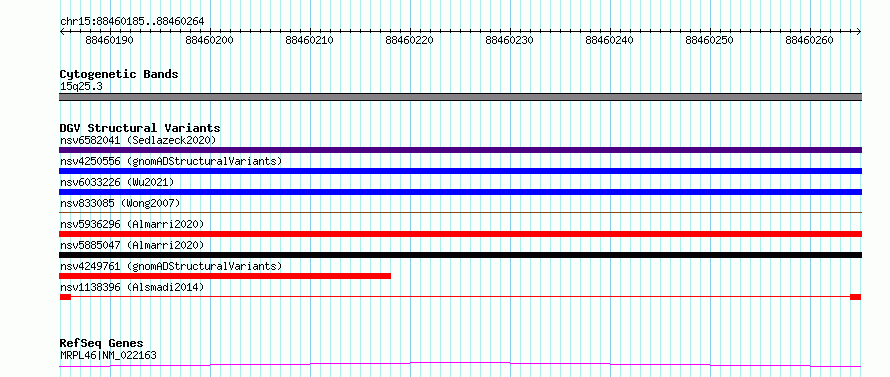Click the chr15:88460185..88460264 coordinate label
The width and height of the screenshot is (890, 377).
click(x=132, y=22)
